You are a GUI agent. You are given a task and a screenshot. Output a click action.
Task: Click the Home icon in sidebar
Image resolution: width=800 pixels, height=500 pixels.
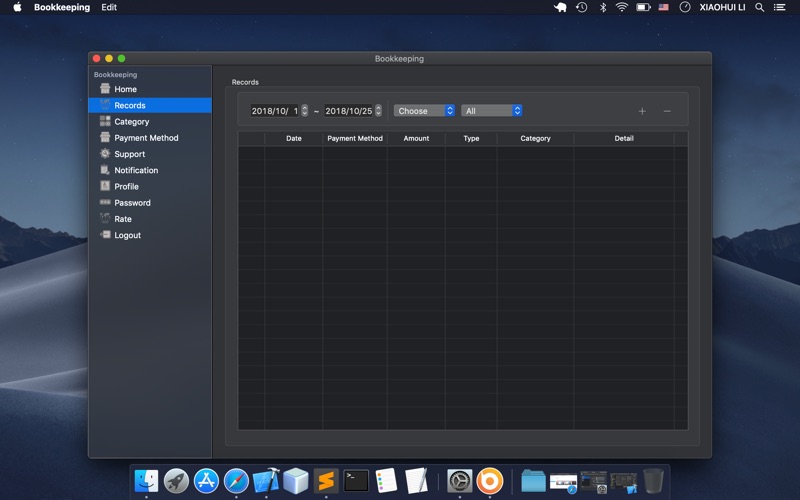click(x=105, y=89)
